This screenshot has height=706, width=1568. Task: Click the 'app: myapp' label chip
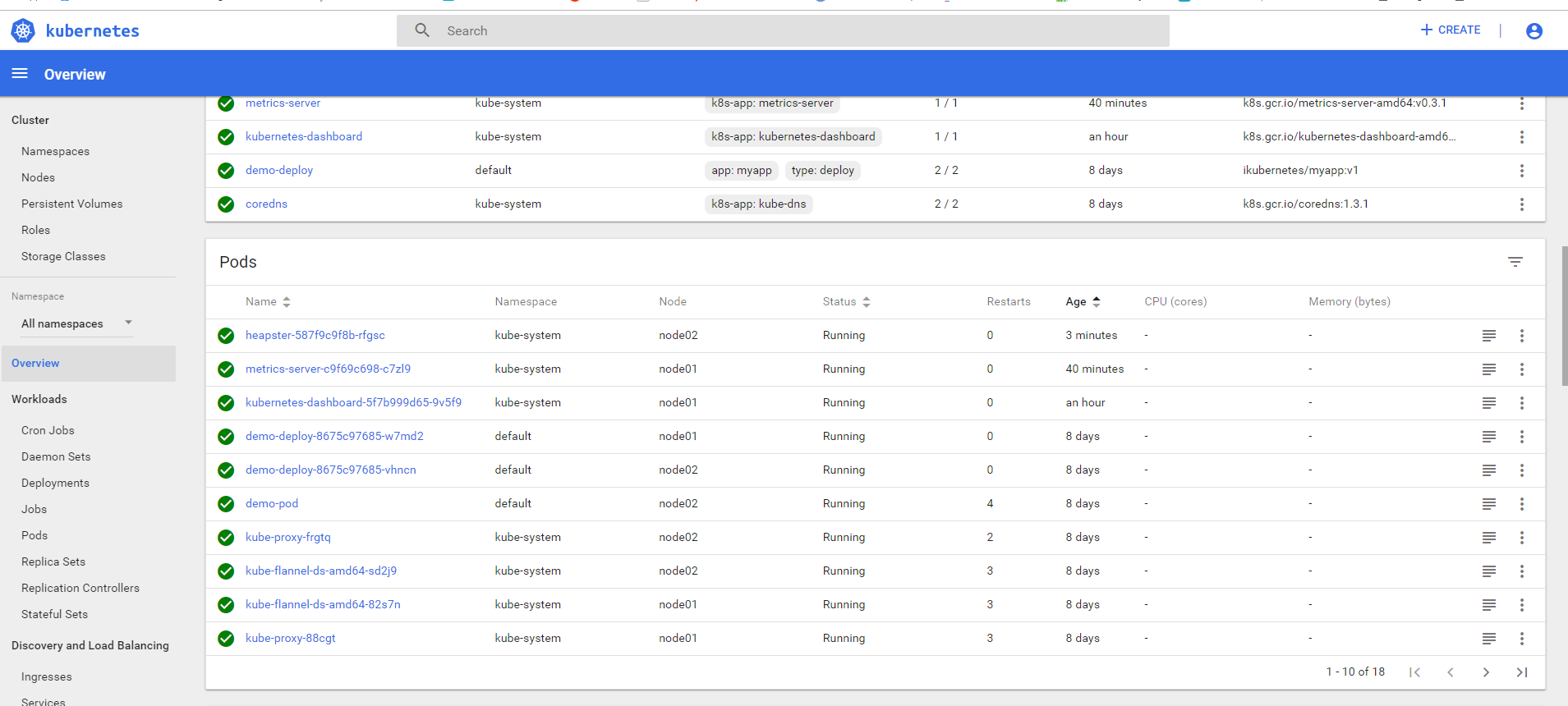742,171
